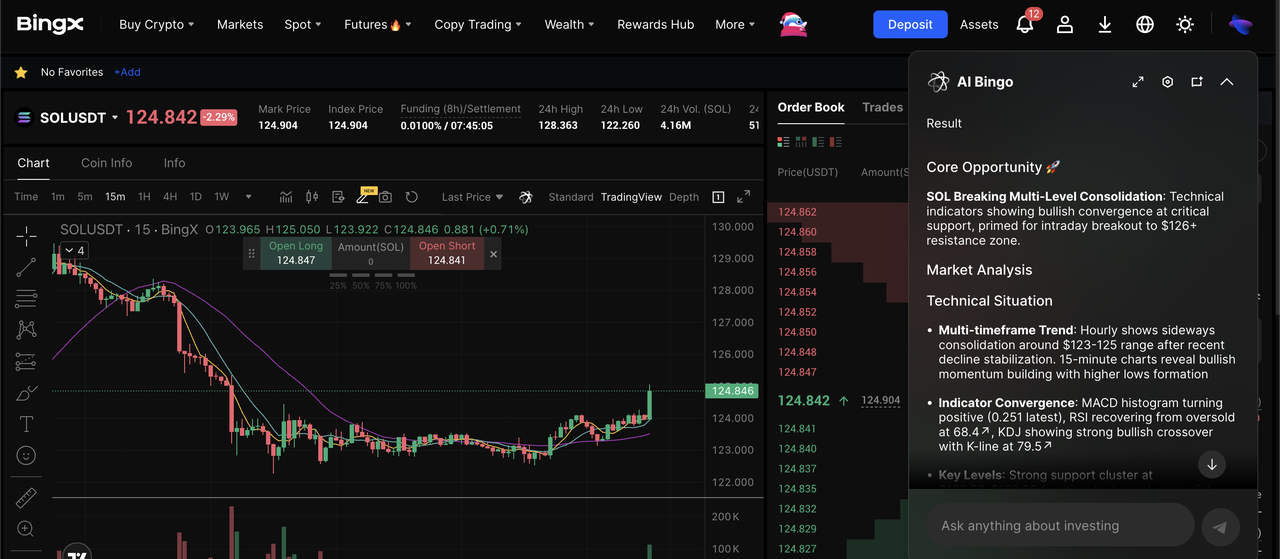Switch chart to Depth view
Image resolution: width=1280 pixels, height=559 pixels.
(x=684, y=197)
